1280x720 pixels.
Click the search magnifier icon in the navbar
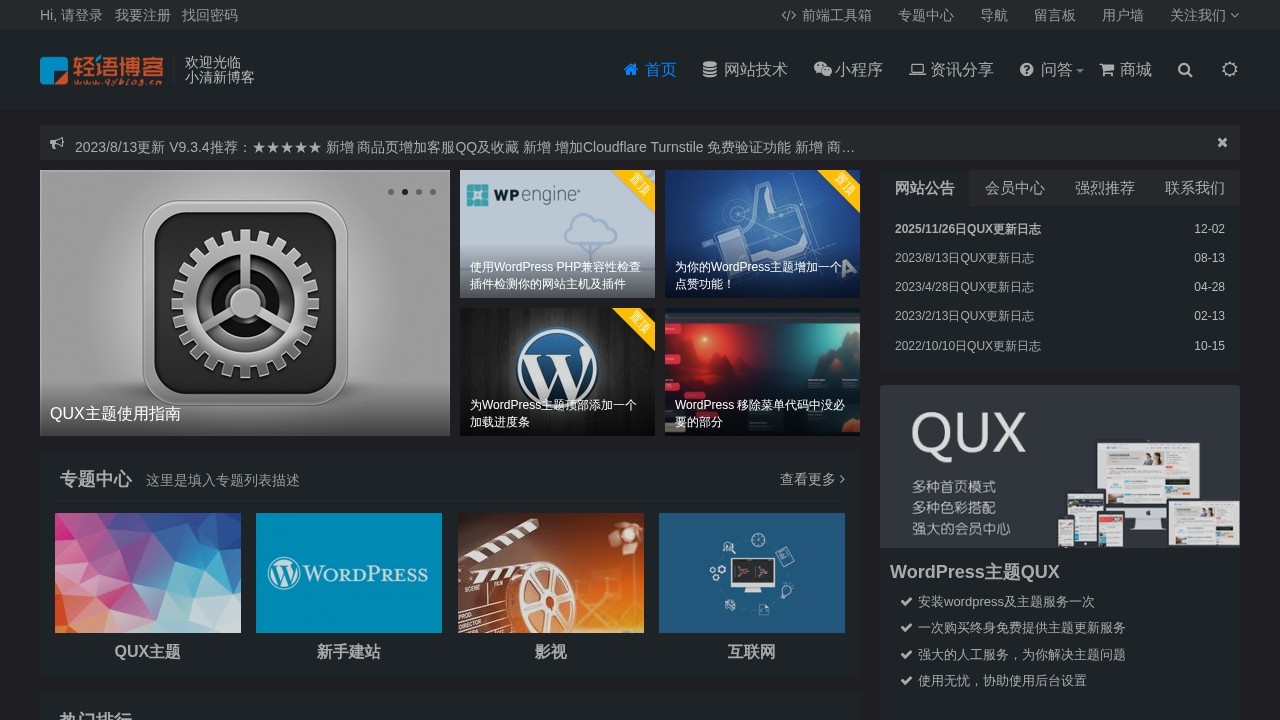tap(1185, 69)
